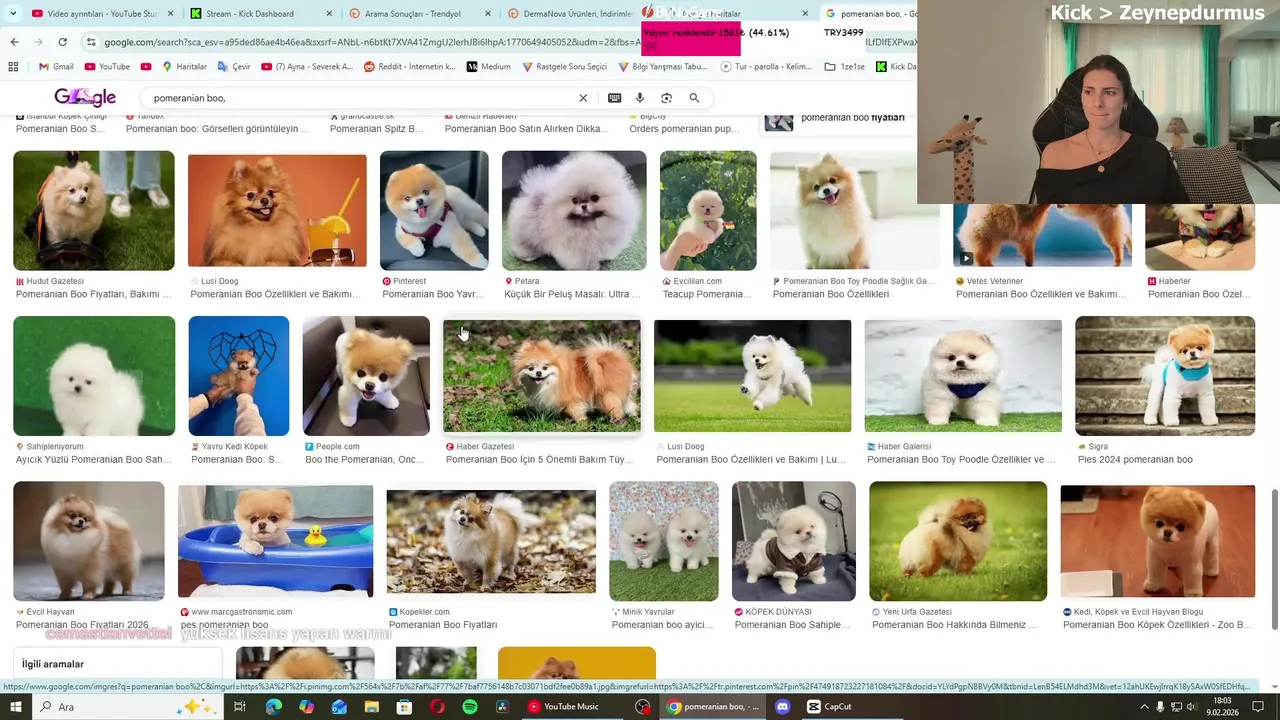Launch Microsoft Edge from the taskbar
Image resolution: width=1280 pixels, height=720 pixels.
pyautogui.click(x=274, y=706)
